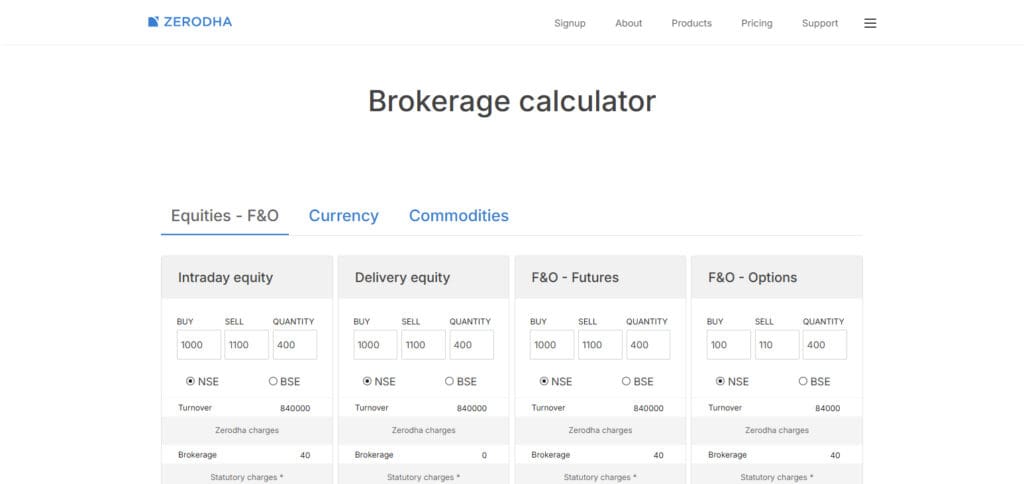
Task: Click the F&O - Futures BUY field
Action: [552, 345]
